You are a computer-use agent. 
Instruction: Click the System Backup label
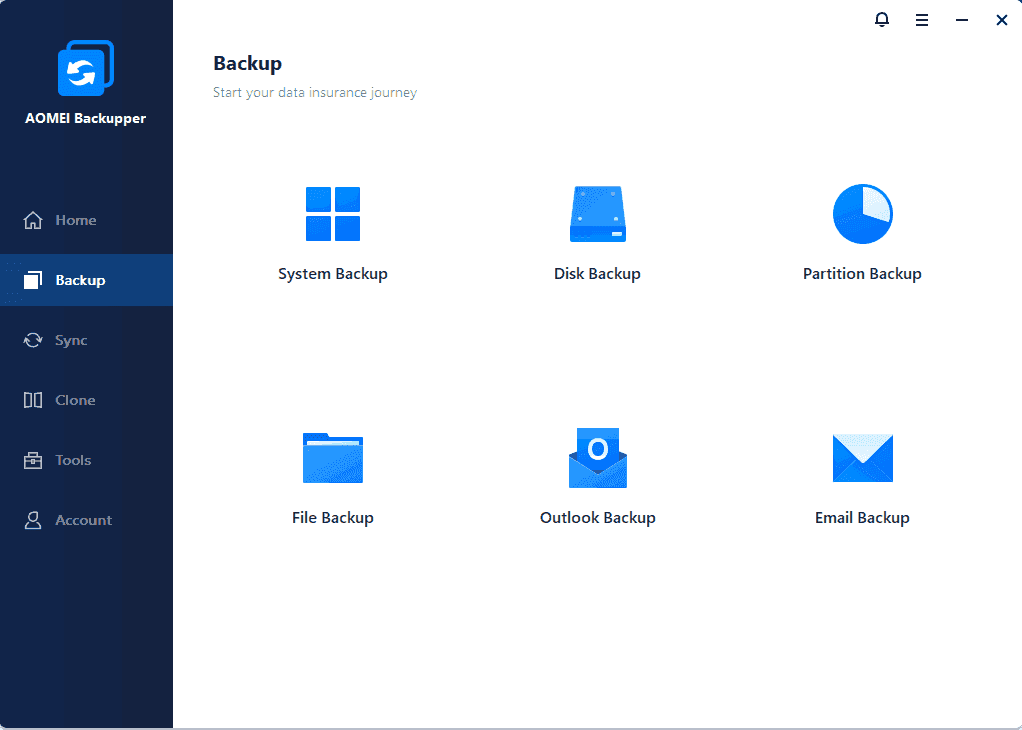point(333,274)
